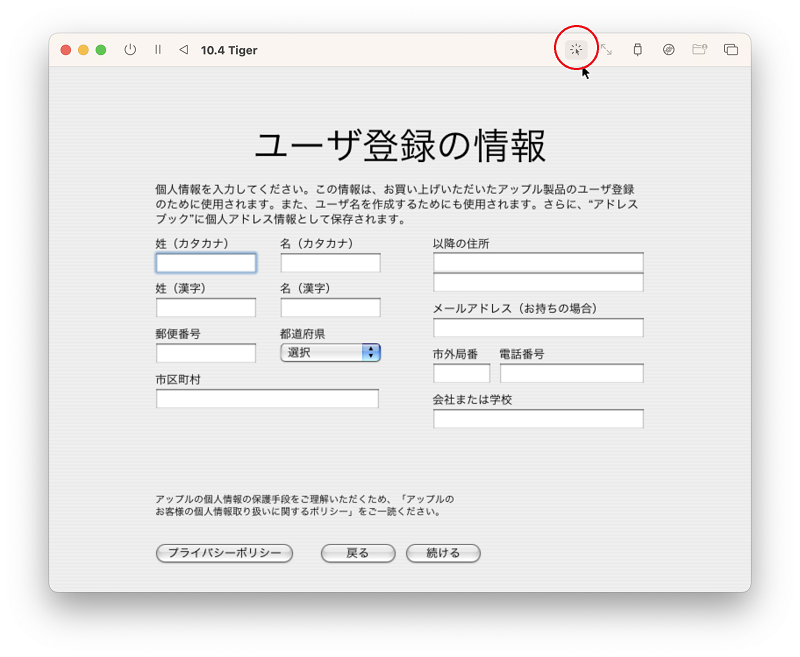This screenshot has width=800, height=657.
Task: Click the second 以降の住所 address line
Action: pyautogui.click(x=538, y=282)
